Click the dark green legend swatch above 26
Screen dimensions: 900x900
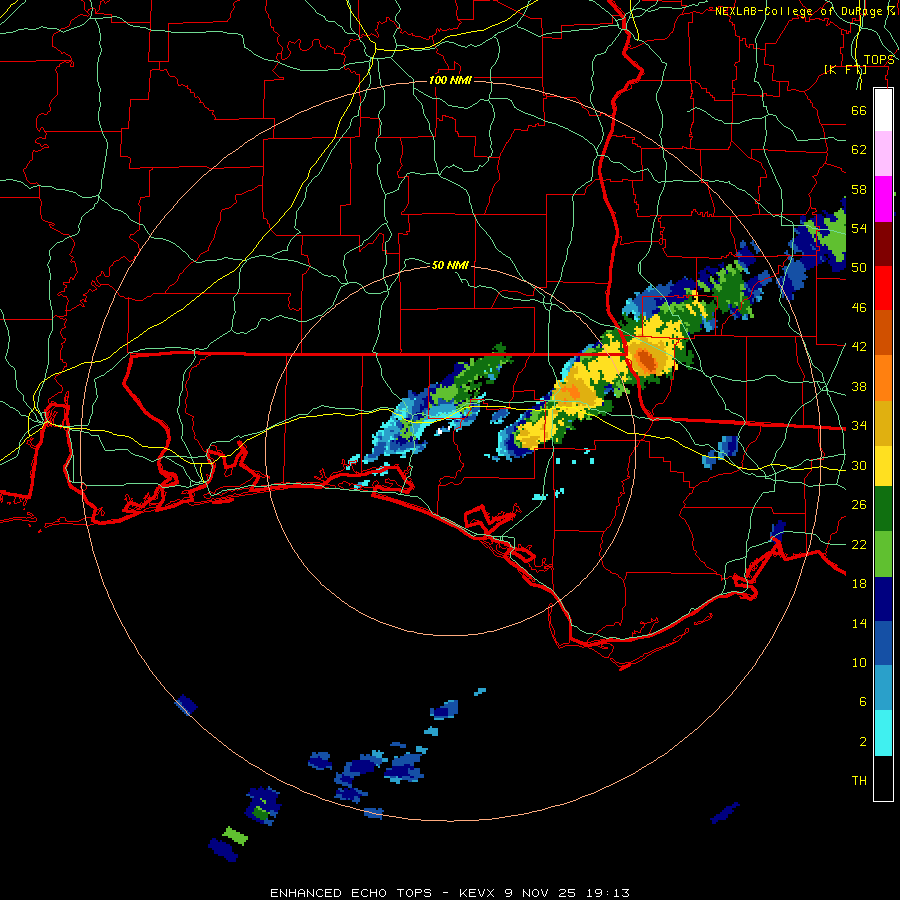883,509
